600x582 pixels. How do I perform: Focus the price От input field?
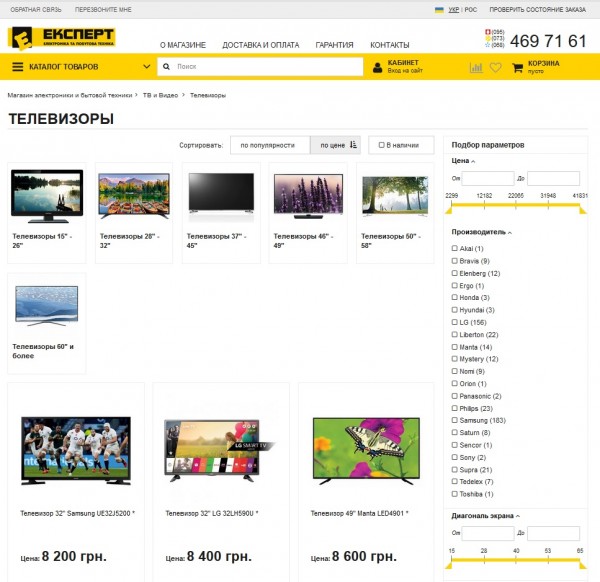pos(488,178)
